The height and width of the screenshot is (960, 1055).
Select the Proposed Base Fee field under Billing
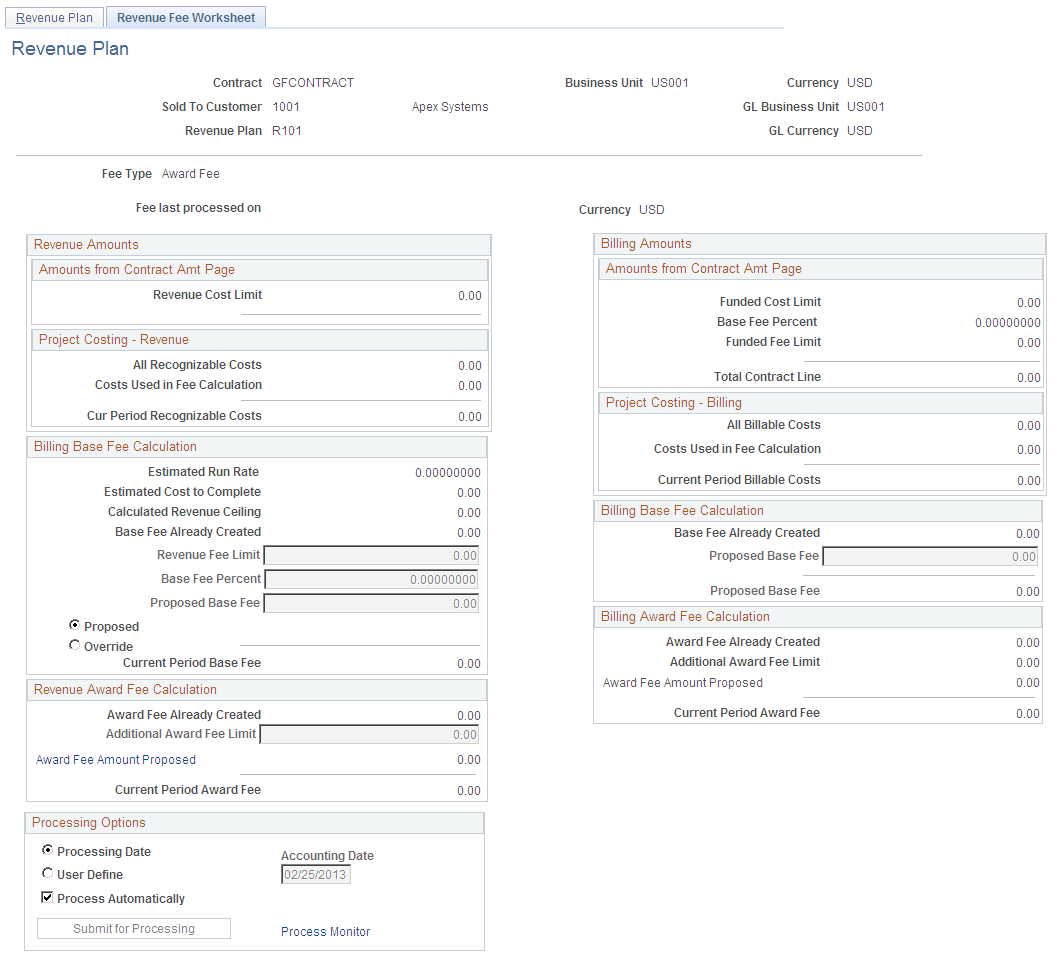pos(930,556)
